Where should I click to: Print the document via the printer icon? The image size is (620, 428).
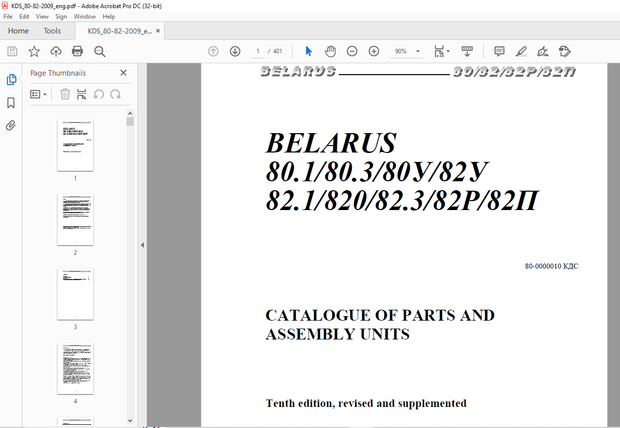point(78,51)
